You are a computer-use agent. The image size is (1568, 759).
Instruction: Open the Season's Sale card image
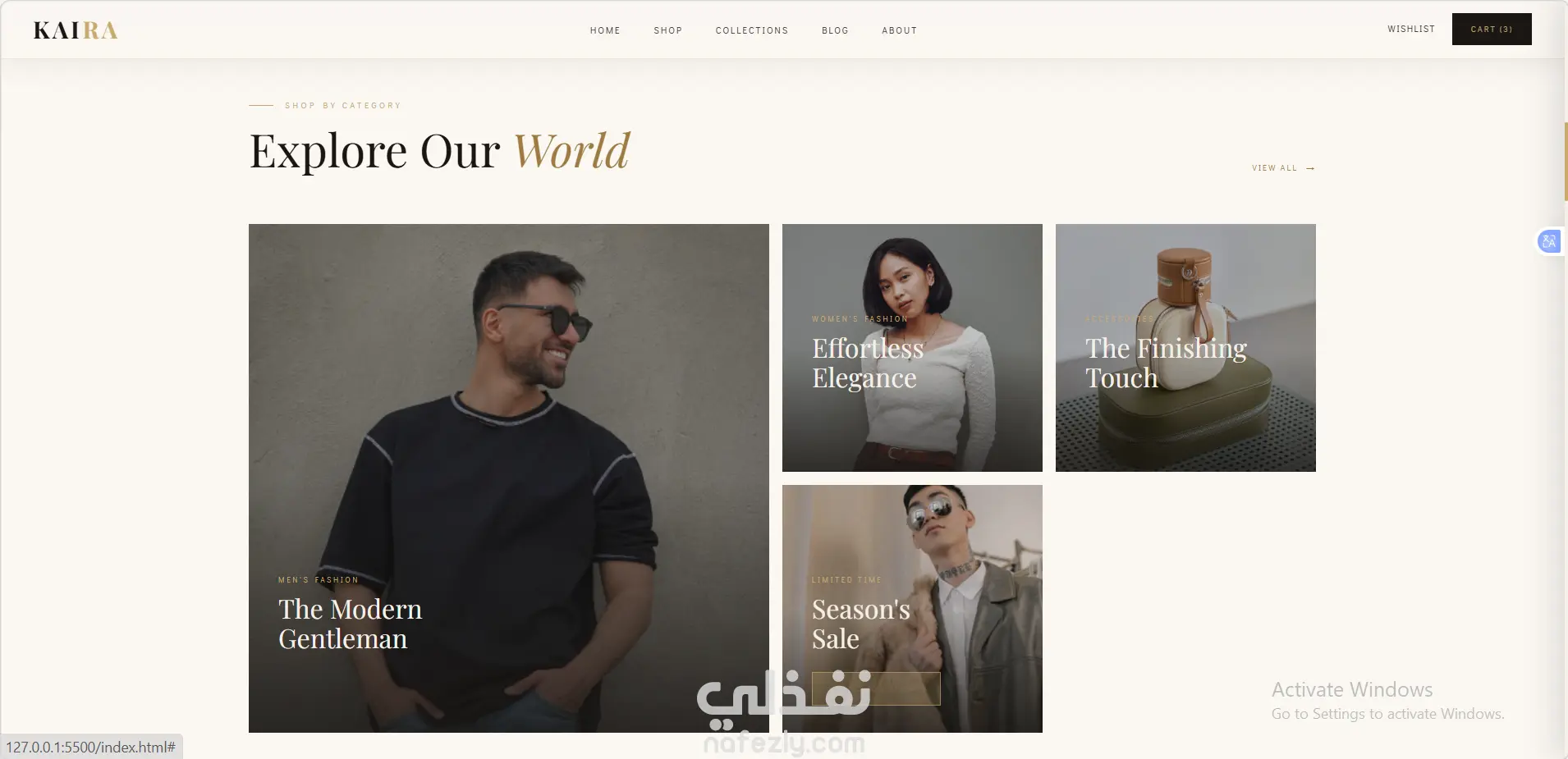point(912,609)
